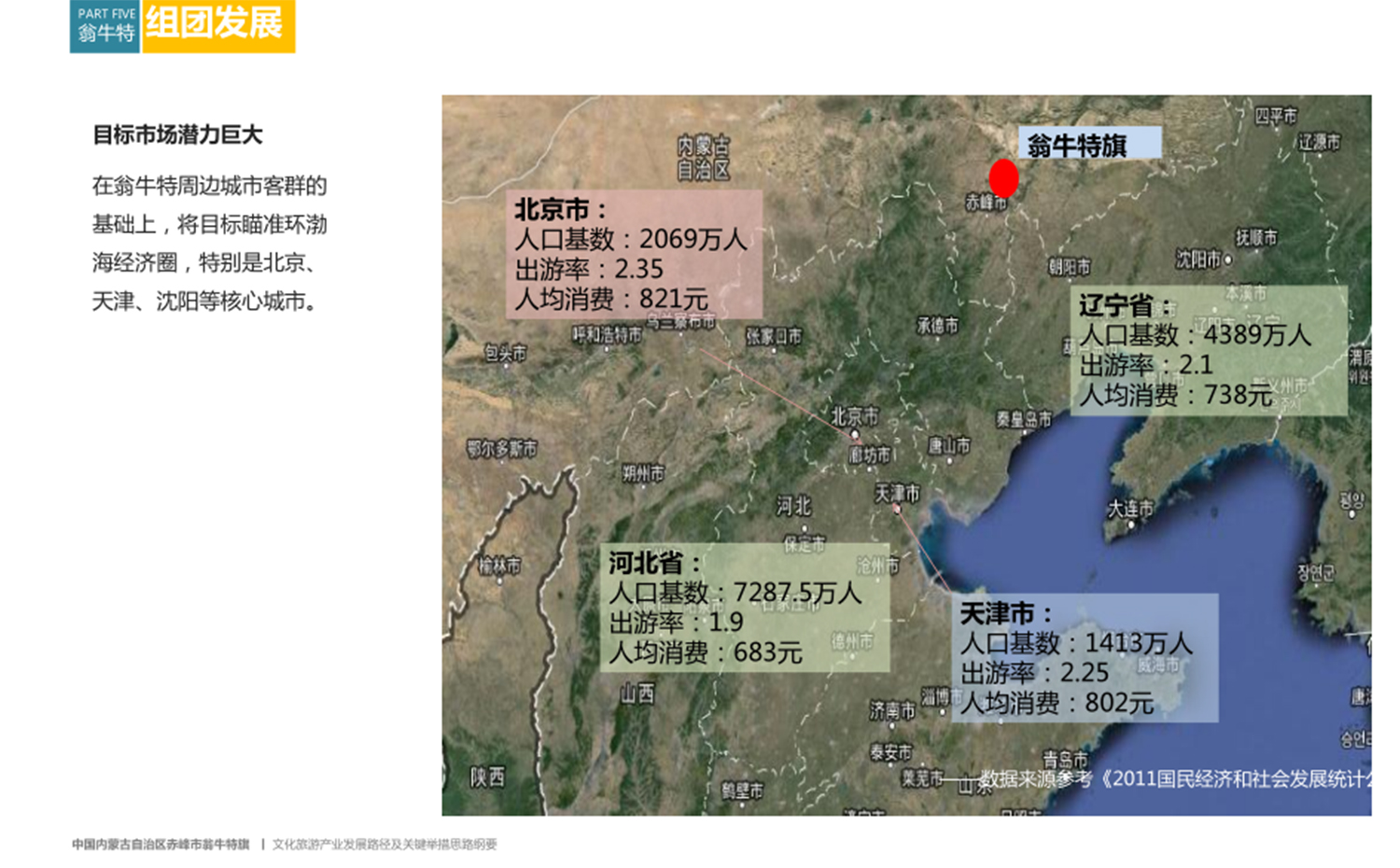Select the 鄂尔多斯市 map label
The width and height of the screenshot is (1400, 868).
point(502,450)
